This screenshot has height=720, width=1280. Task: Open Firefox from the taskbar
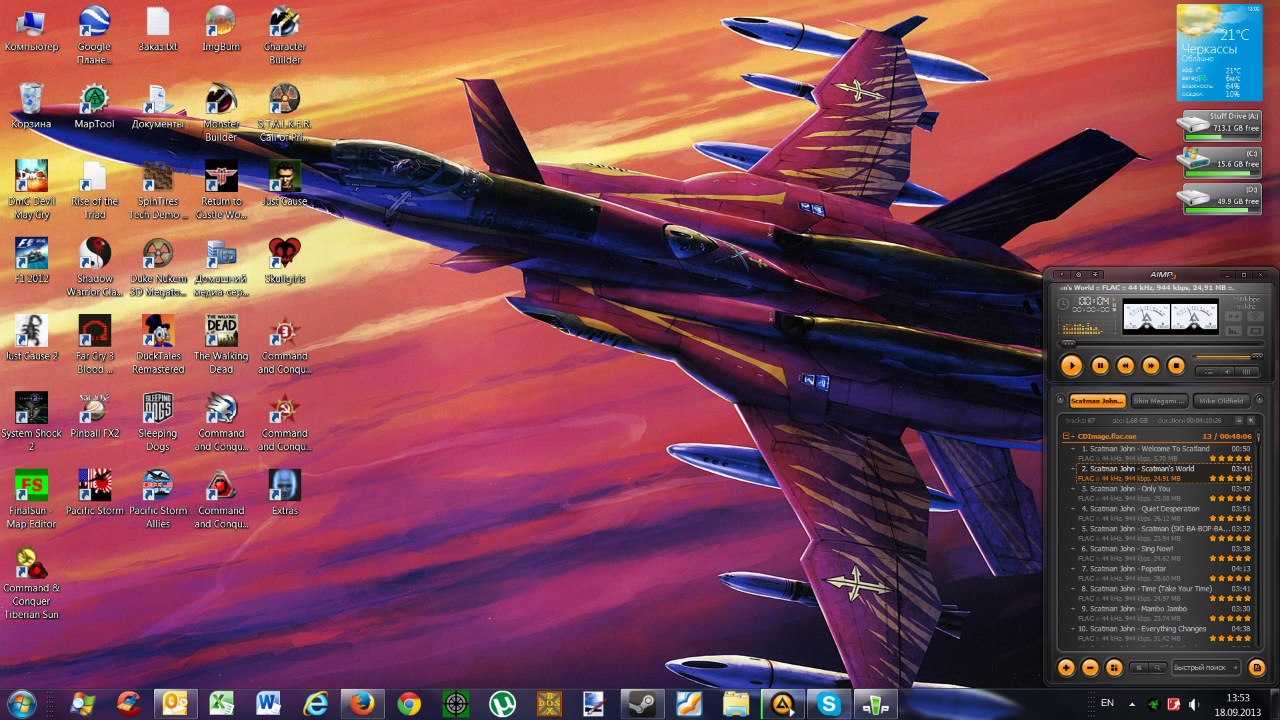click(362, 704)
